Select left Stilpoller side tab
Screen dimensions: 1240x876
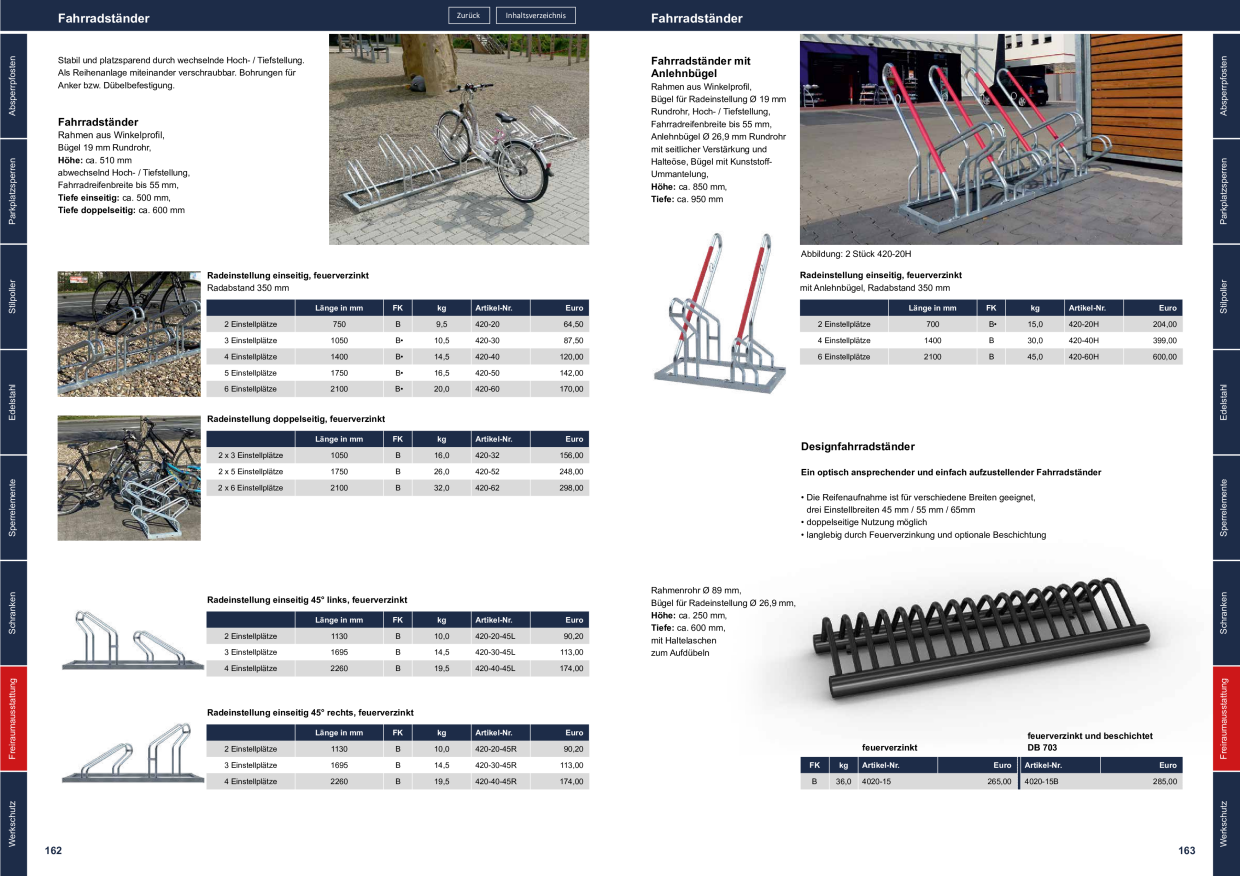point(13,297)
